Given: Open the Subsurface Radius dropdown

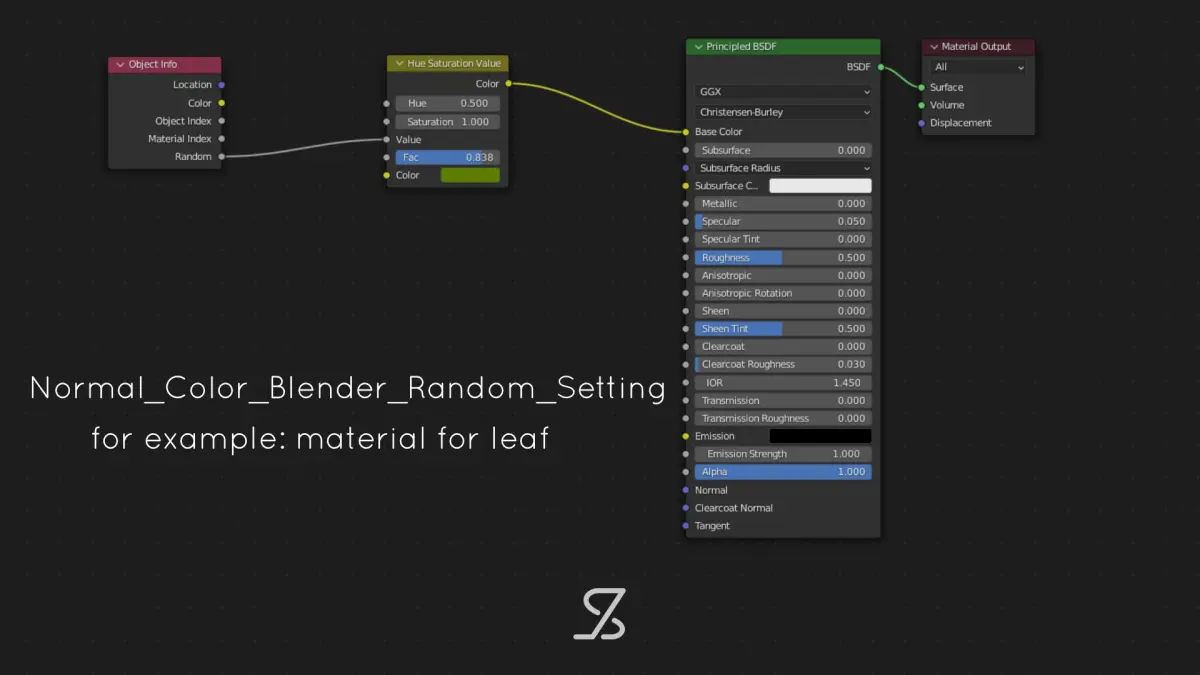Looking at the screenshot, I should [783, 168].
